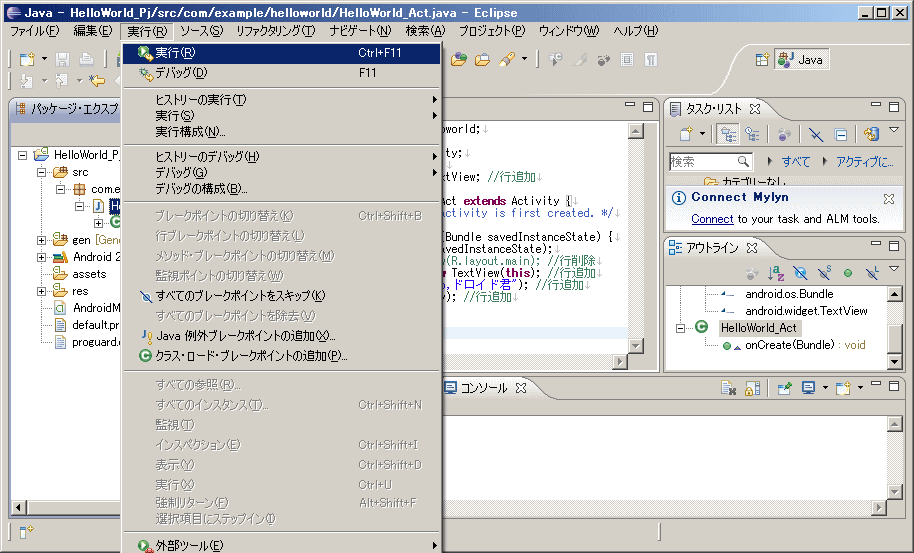Click Hide Completed Tasks icon in Task List
This screenshot has height=553, width=914.
[x=816, y=135]
